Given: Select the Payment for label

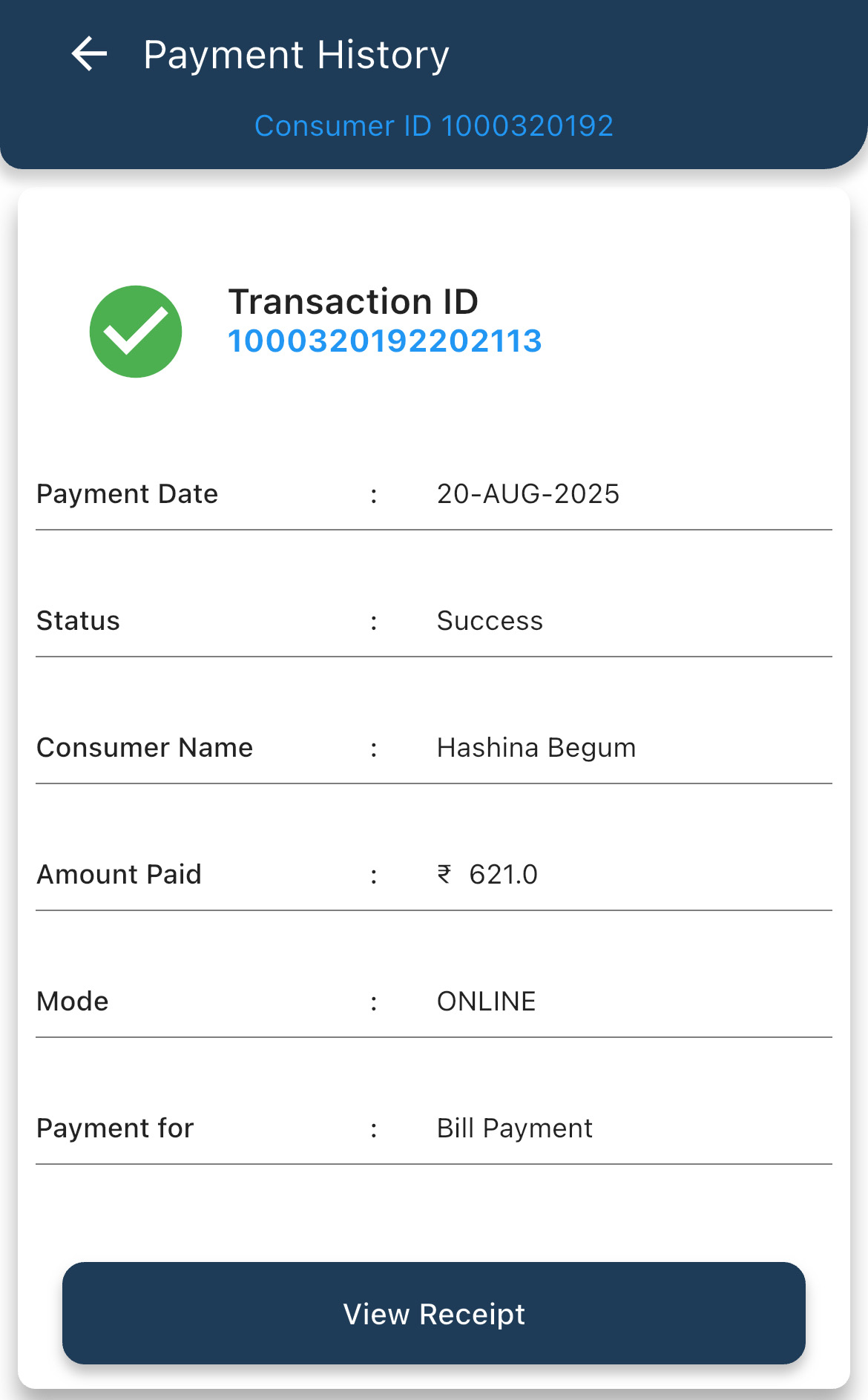Looking at the screenshot, I should click(115, 1128).
